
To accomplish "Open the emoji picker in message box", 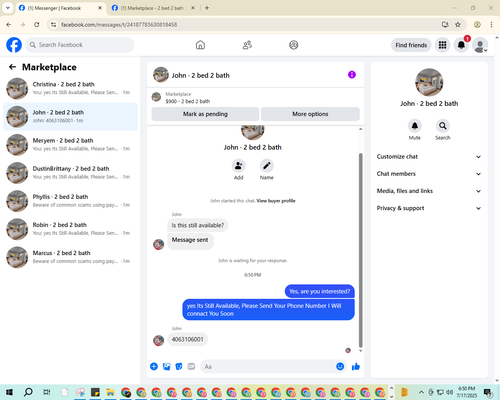I will (340, 367).
